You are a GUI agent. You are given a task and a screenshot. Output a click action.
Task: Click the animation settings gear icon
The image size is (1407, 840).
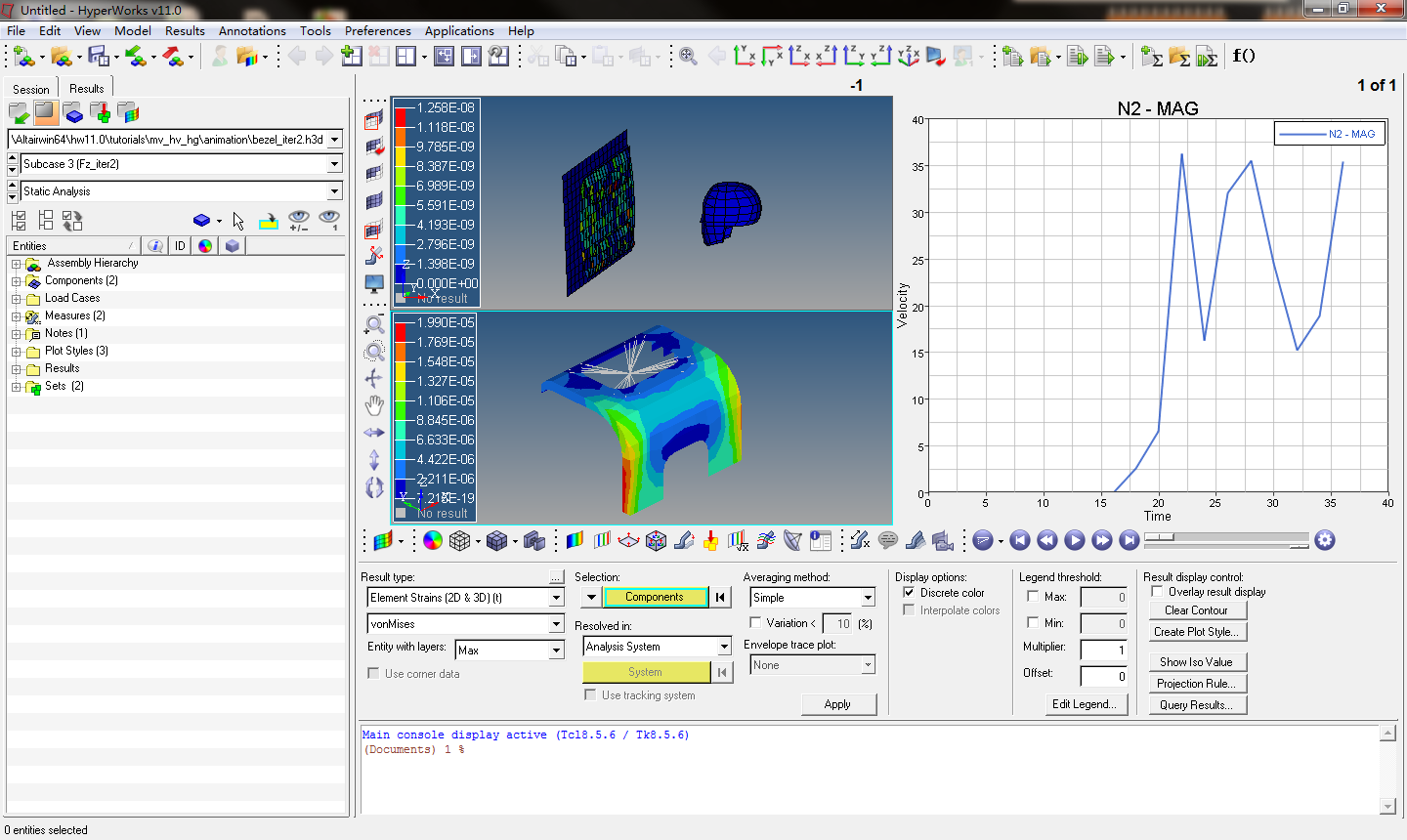pyautogui.click(x=1325, y=540)
